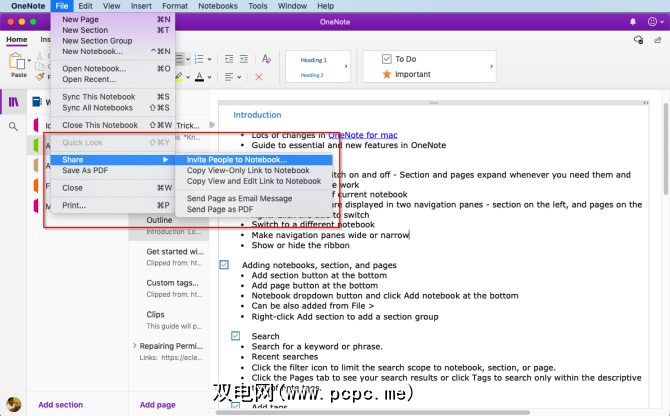
Task: Apply the Important star tag
Action: tap(412, 74)
